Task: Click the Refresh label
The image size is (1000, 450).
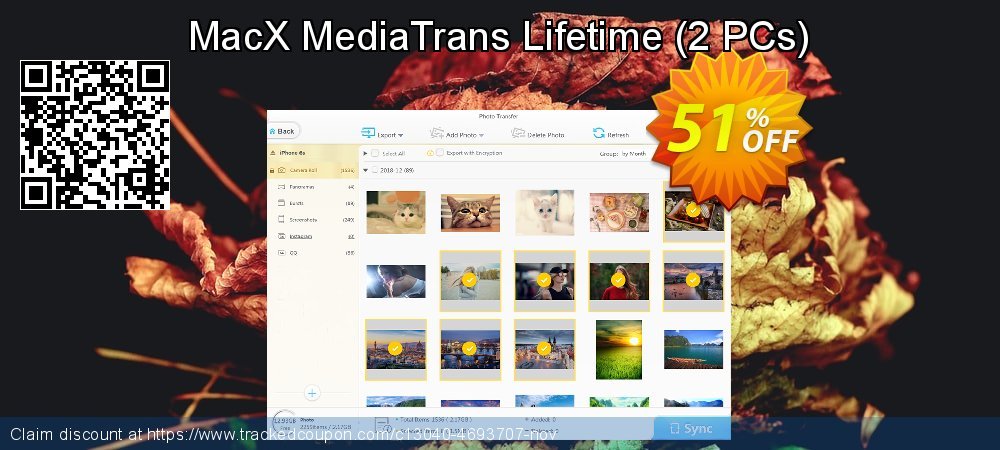Action: coord(618,135)
